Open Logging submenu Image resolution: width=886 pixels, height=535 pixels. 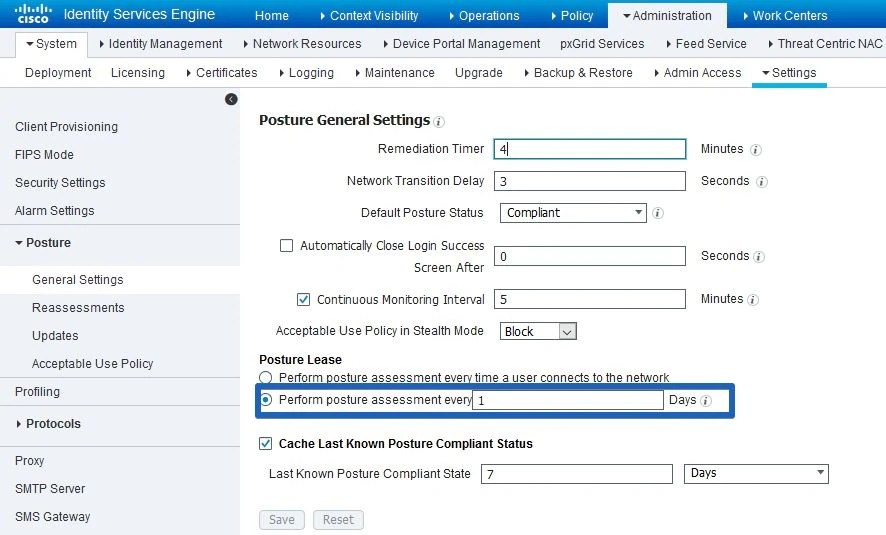pyautogui.click(x=307, y=73)
